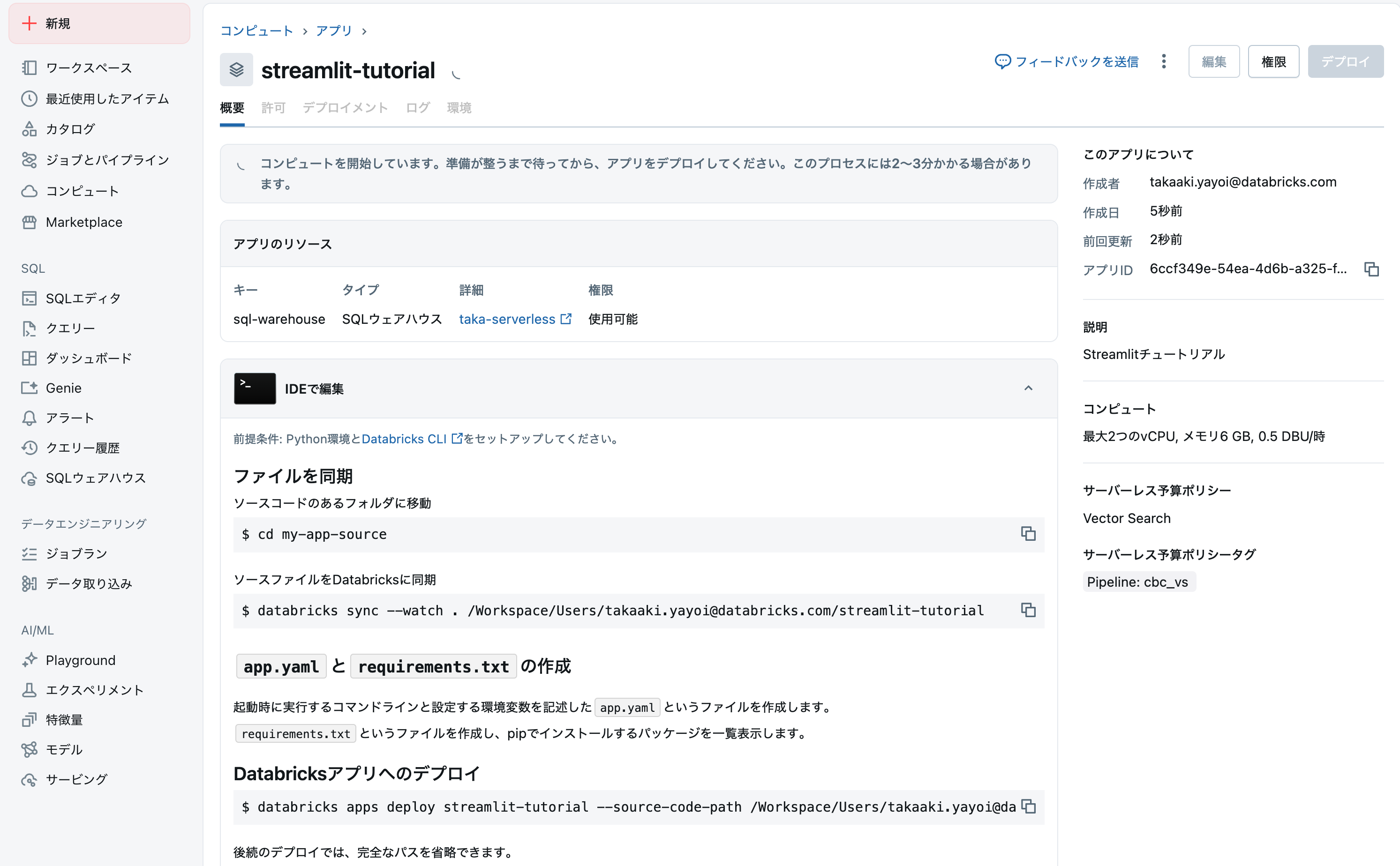Copy the アプリID value

click(x=1371, y=269)
